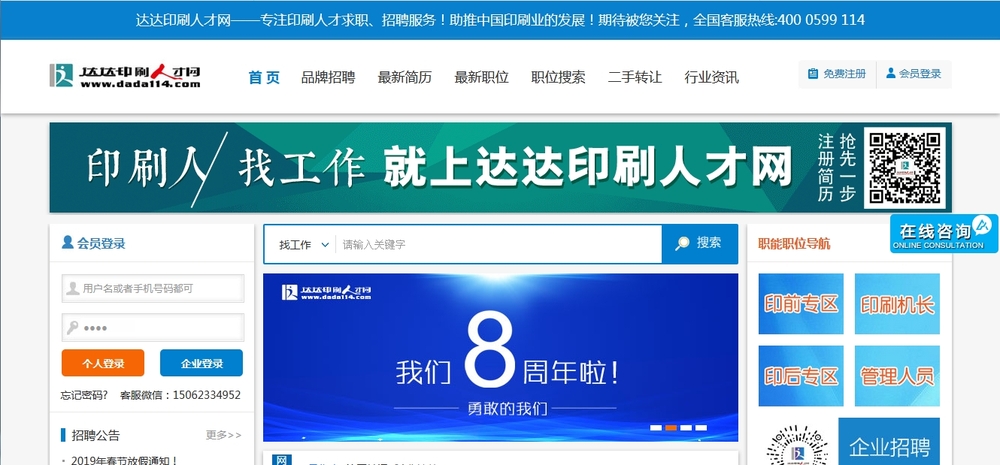The image size is (1000, 465).
Task: Click the 8周年 carousel slide
Action: (501, 357)
